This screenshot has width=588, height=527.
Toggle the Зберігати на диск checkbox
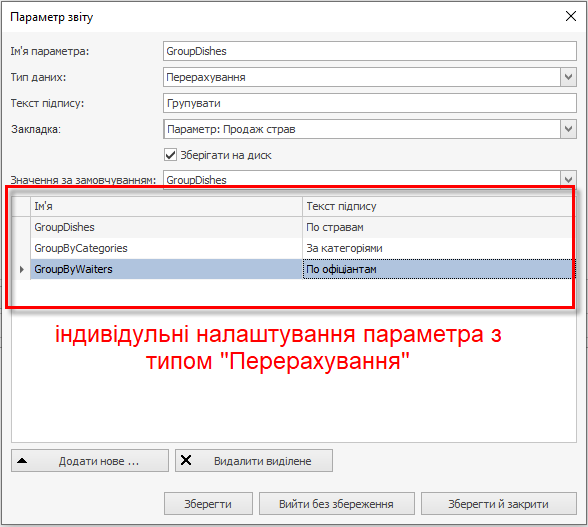click(x=170, y=155)
